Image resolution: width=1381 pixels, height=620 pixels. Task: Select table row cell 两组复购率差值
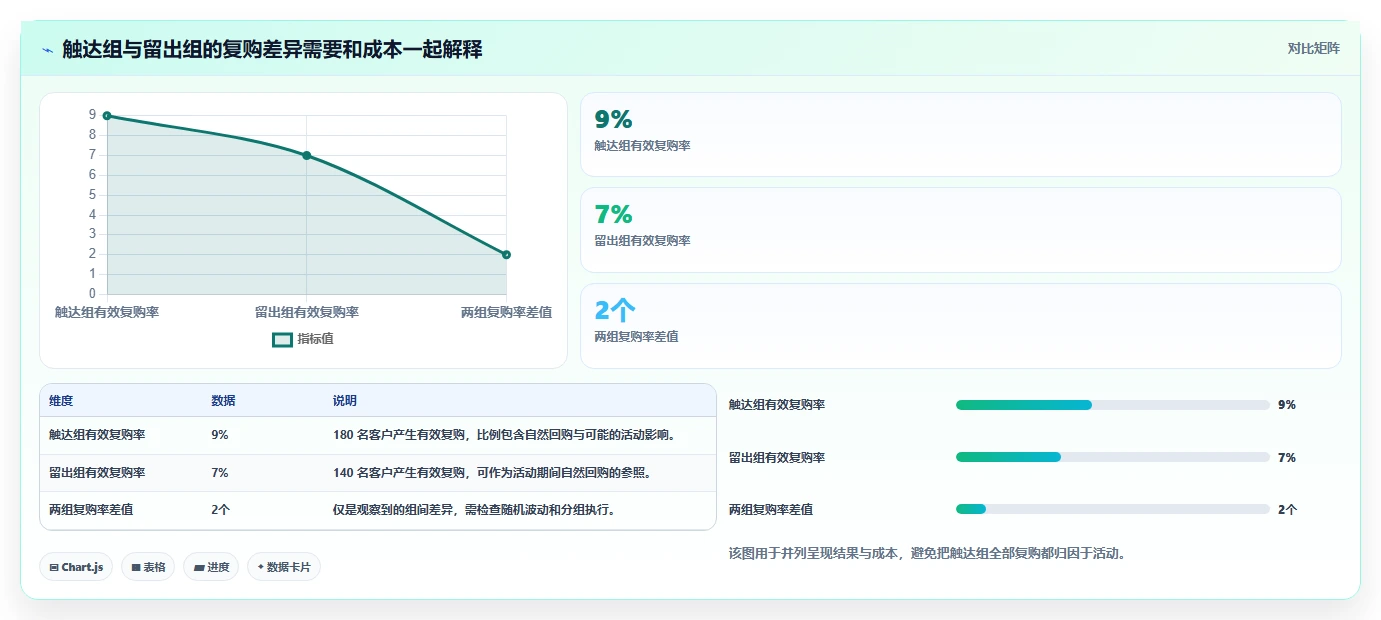(91, 510)
